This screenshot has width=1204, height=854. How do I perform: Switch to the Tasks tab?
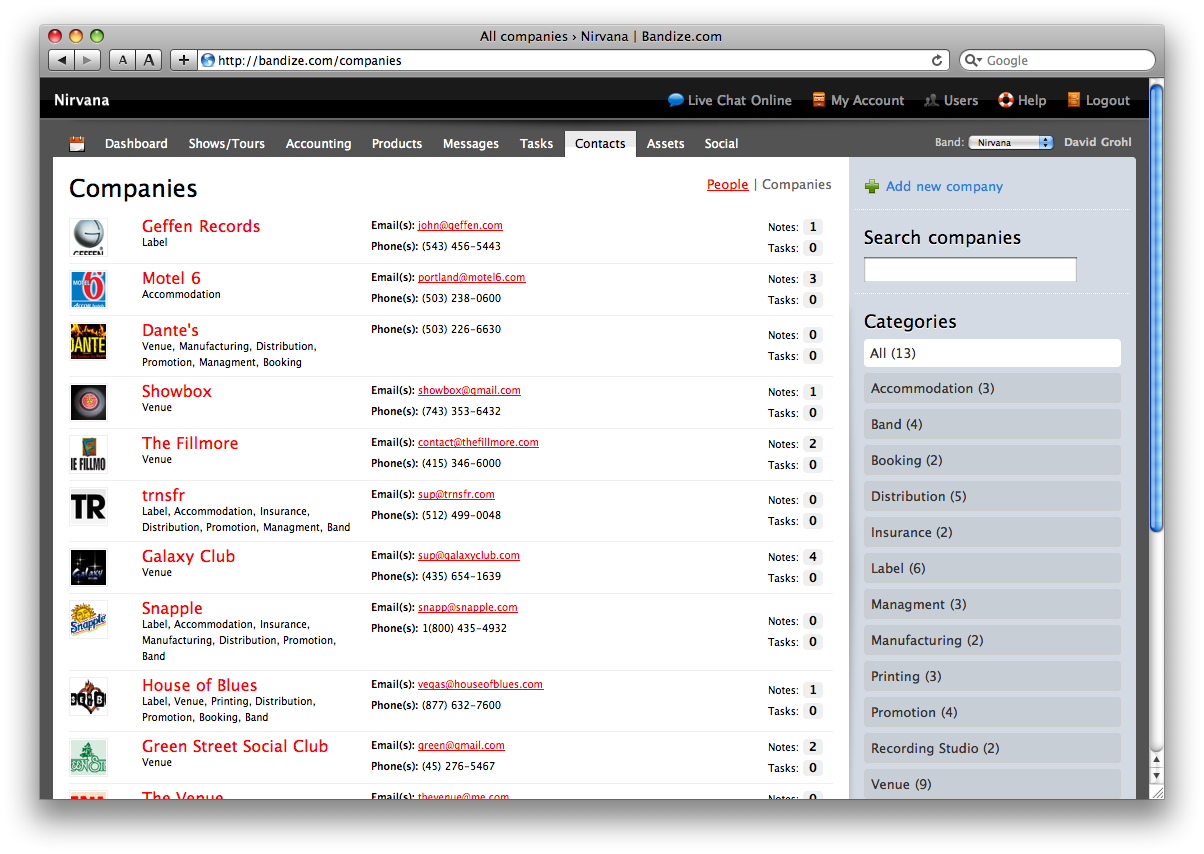536,144
